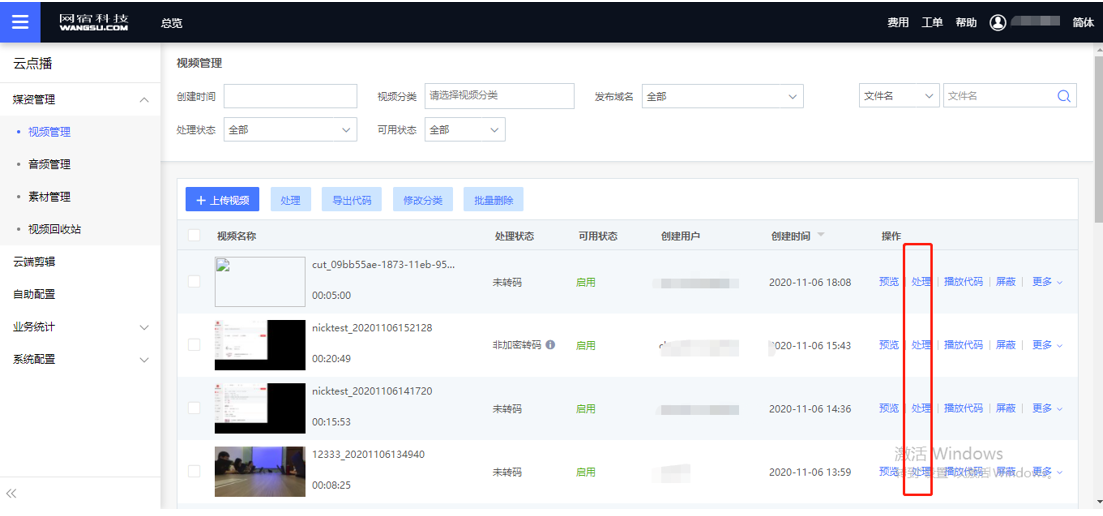Image resolution: width=1103 pixels, height=516 pixels.
Task: Click the 视频分类 selection field
Action: 499,96
